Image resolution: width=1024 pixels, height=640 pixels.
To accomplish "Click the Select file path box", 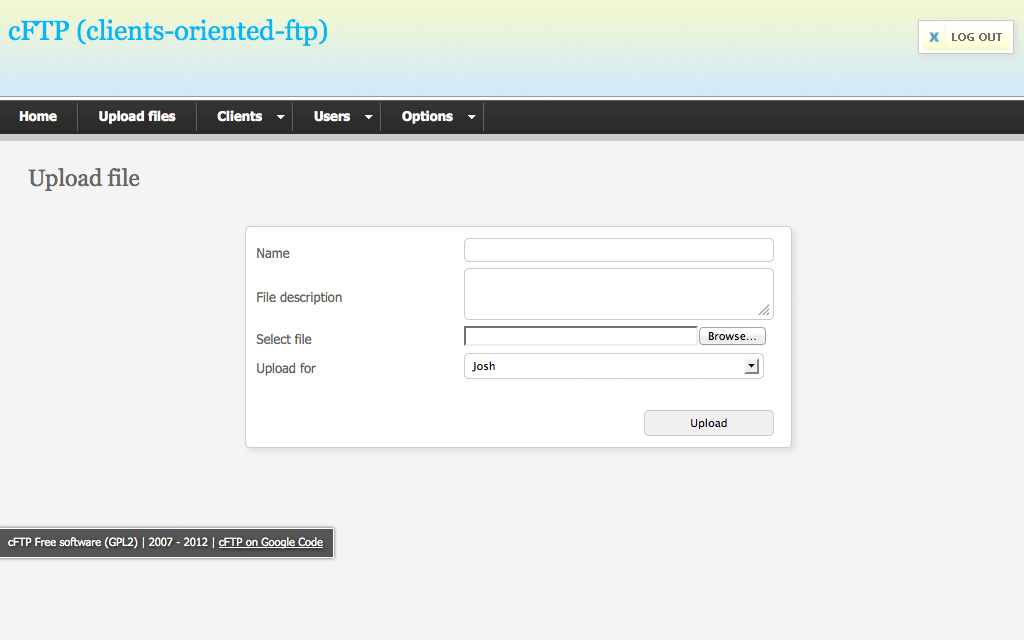I will click(580, 336).
